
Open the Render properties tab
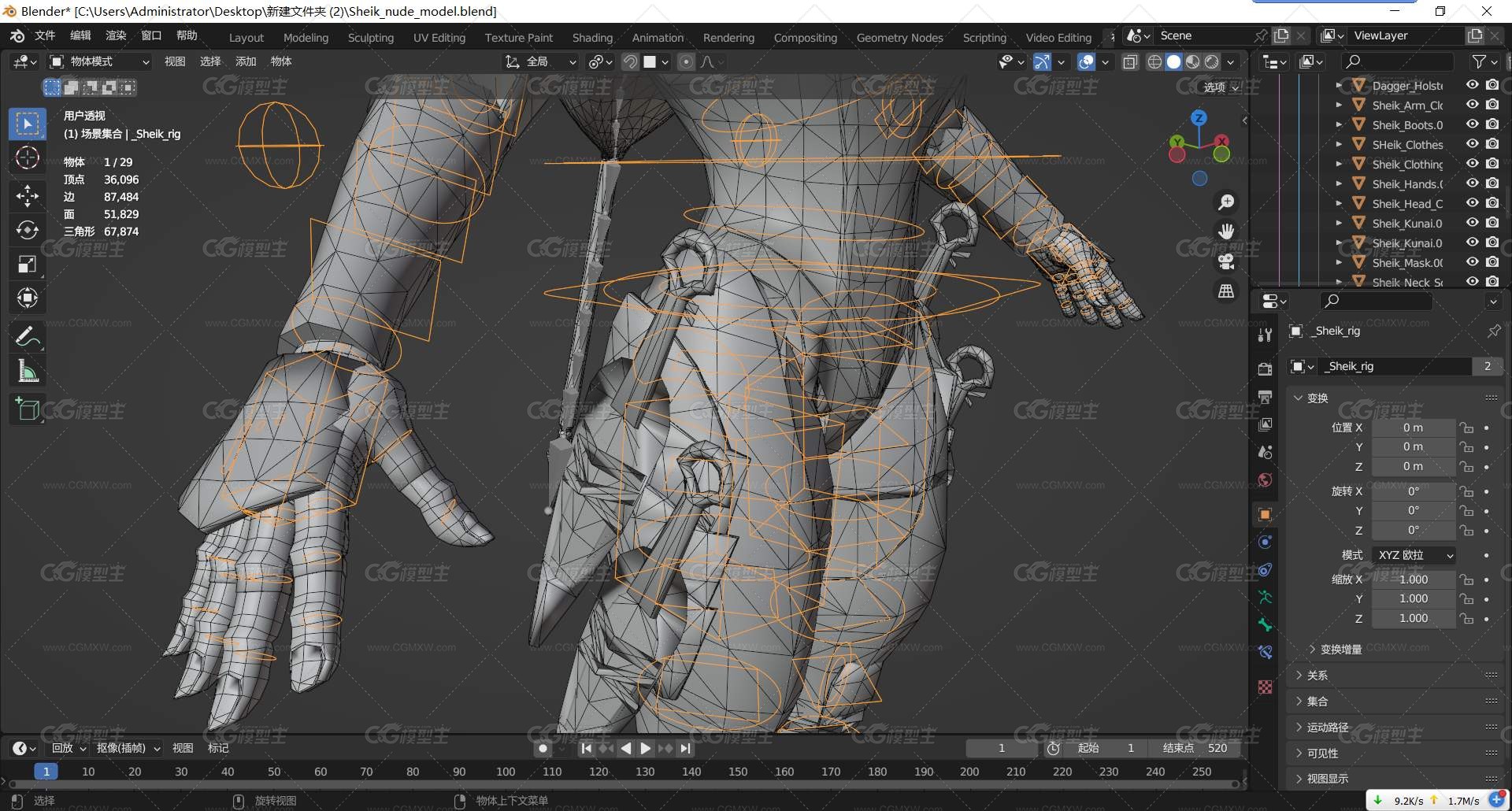[1265, 368]
